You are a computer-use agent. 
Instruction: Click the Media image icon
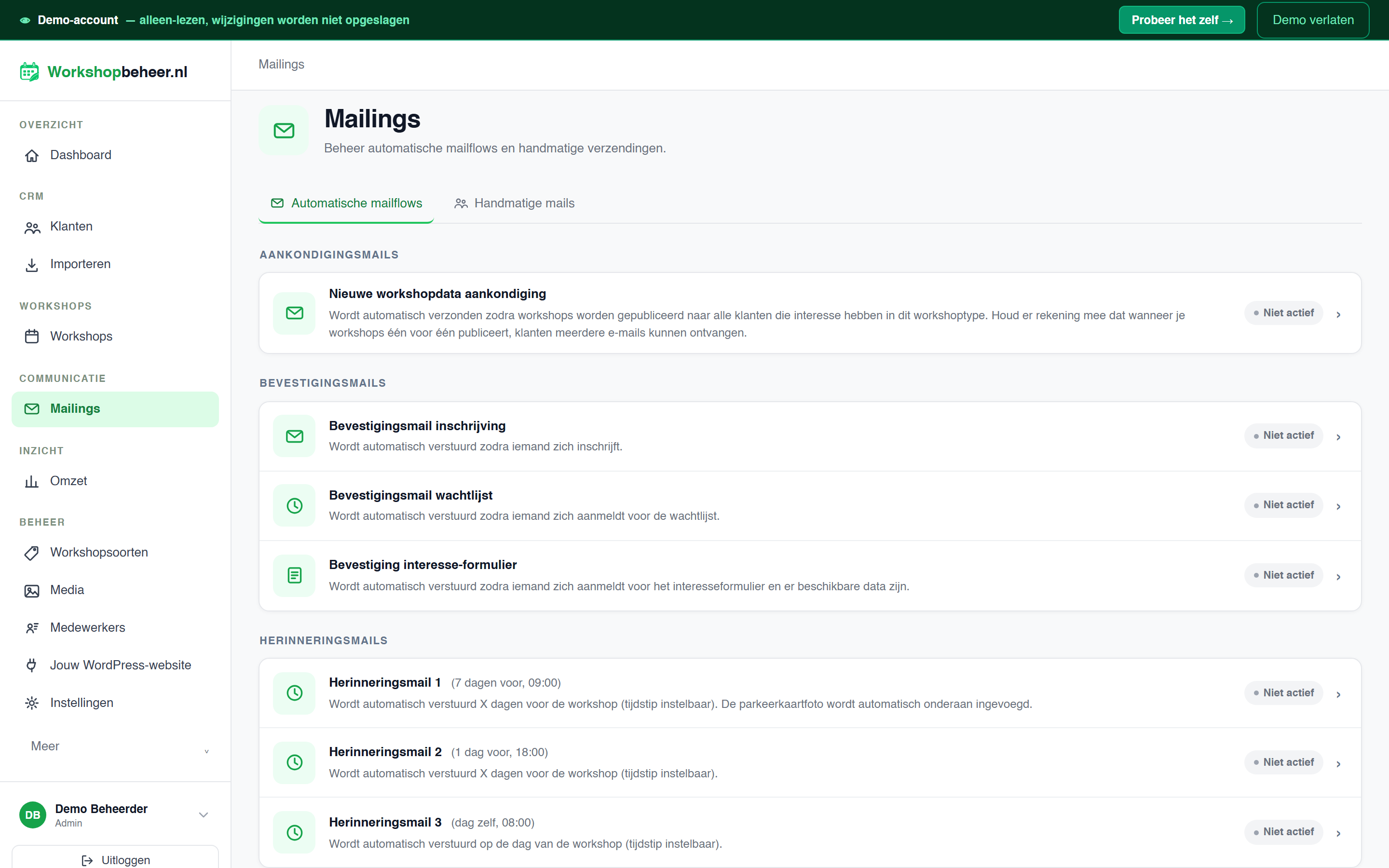click(x=31, y=591)
